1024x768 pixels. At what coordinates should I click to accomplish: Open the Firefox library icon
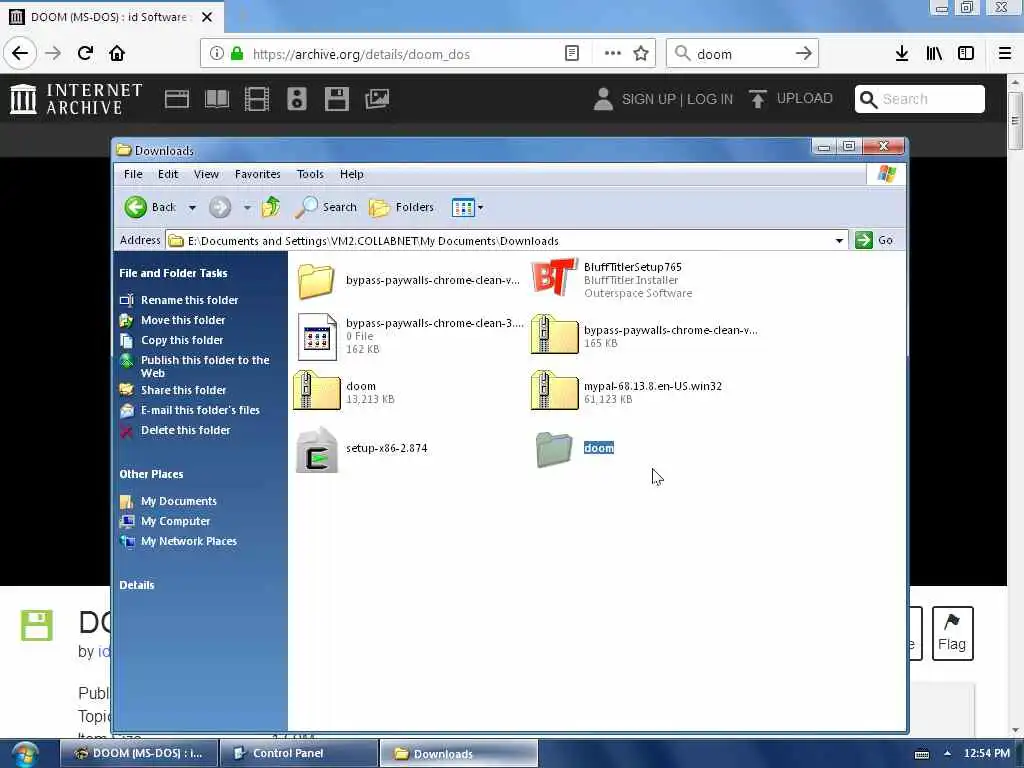(934, 54)
